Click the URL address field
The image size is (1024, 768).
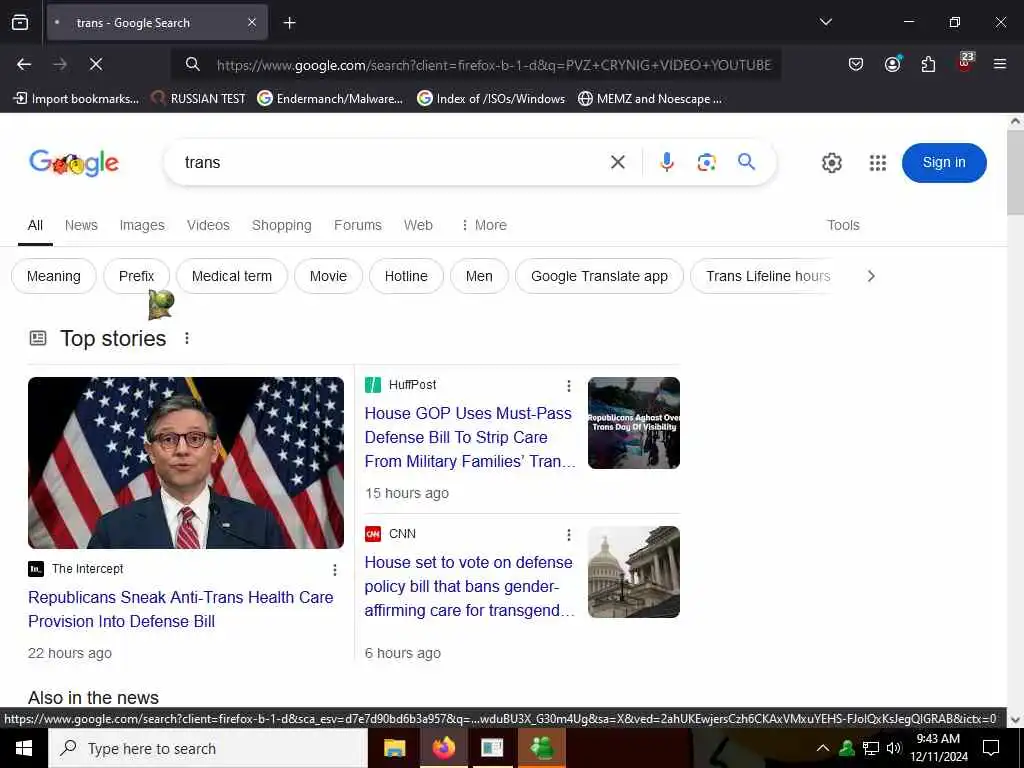coord(494,65)
